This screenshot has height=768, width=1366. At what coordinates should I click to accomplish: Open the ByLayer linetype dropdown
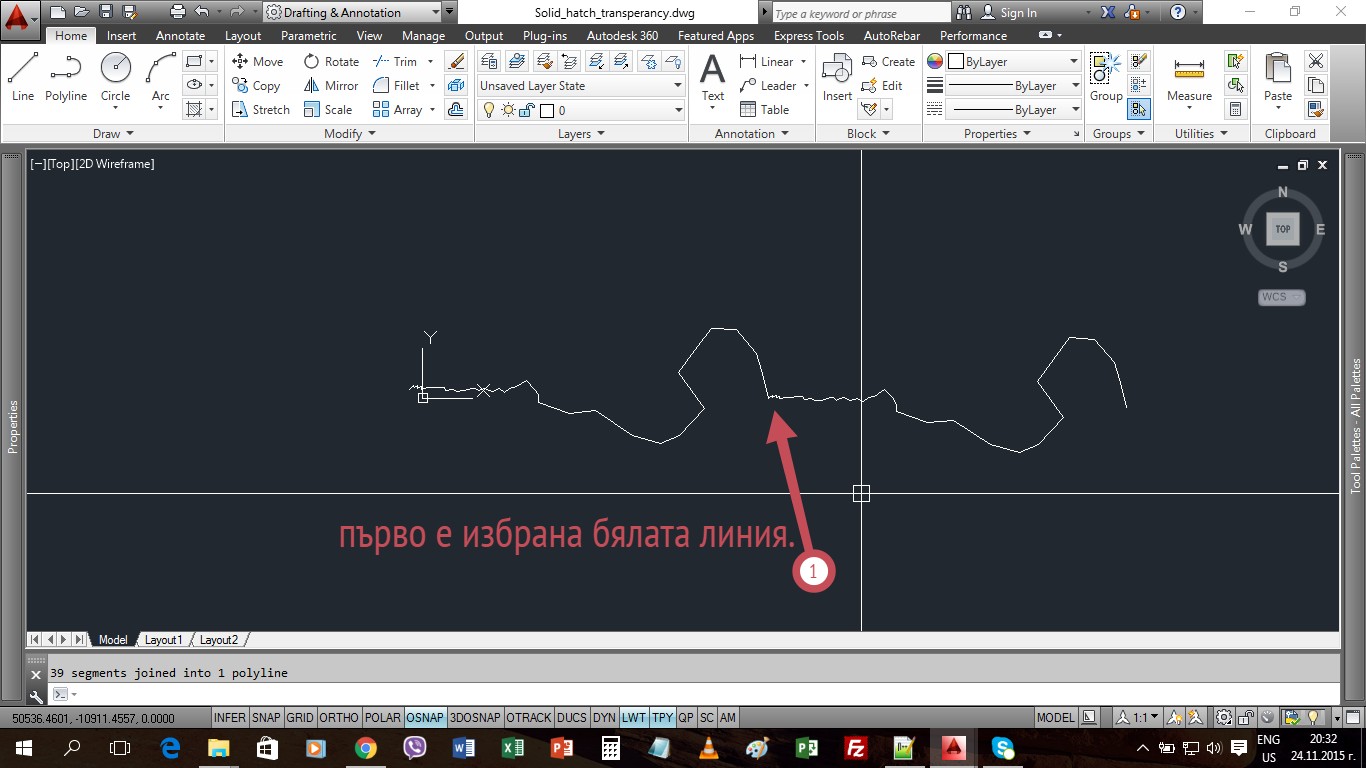pos(1013,110)
